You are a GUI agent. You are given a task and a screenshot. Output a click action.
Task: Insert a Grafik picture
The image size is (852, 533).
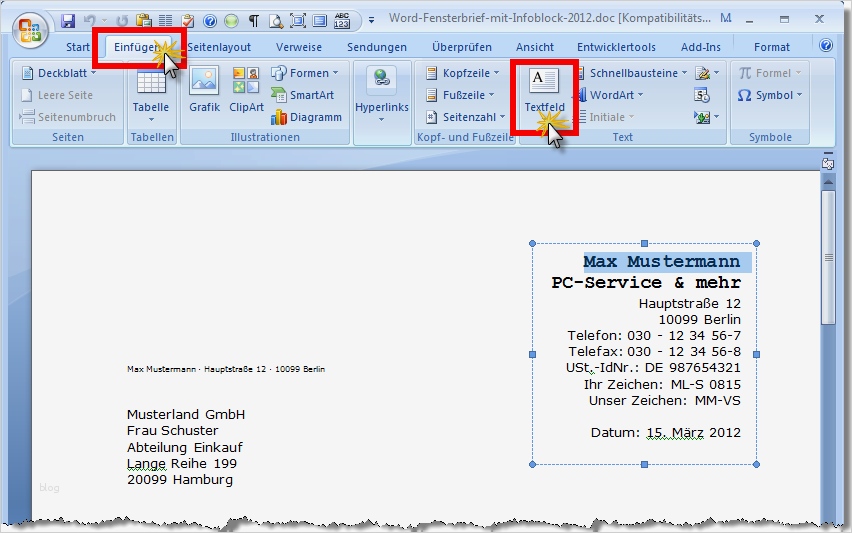204,90
